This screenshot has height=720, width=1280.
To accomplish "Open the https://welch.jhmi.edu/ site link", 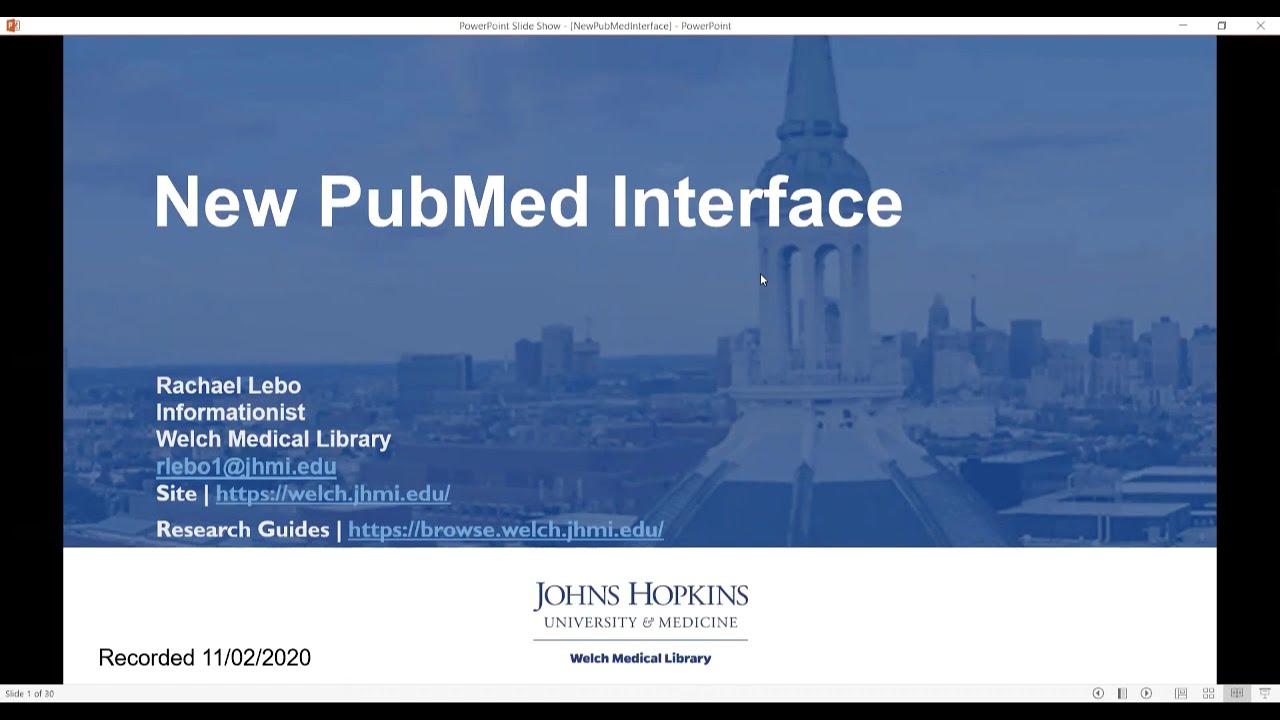I will pos(333,493).
